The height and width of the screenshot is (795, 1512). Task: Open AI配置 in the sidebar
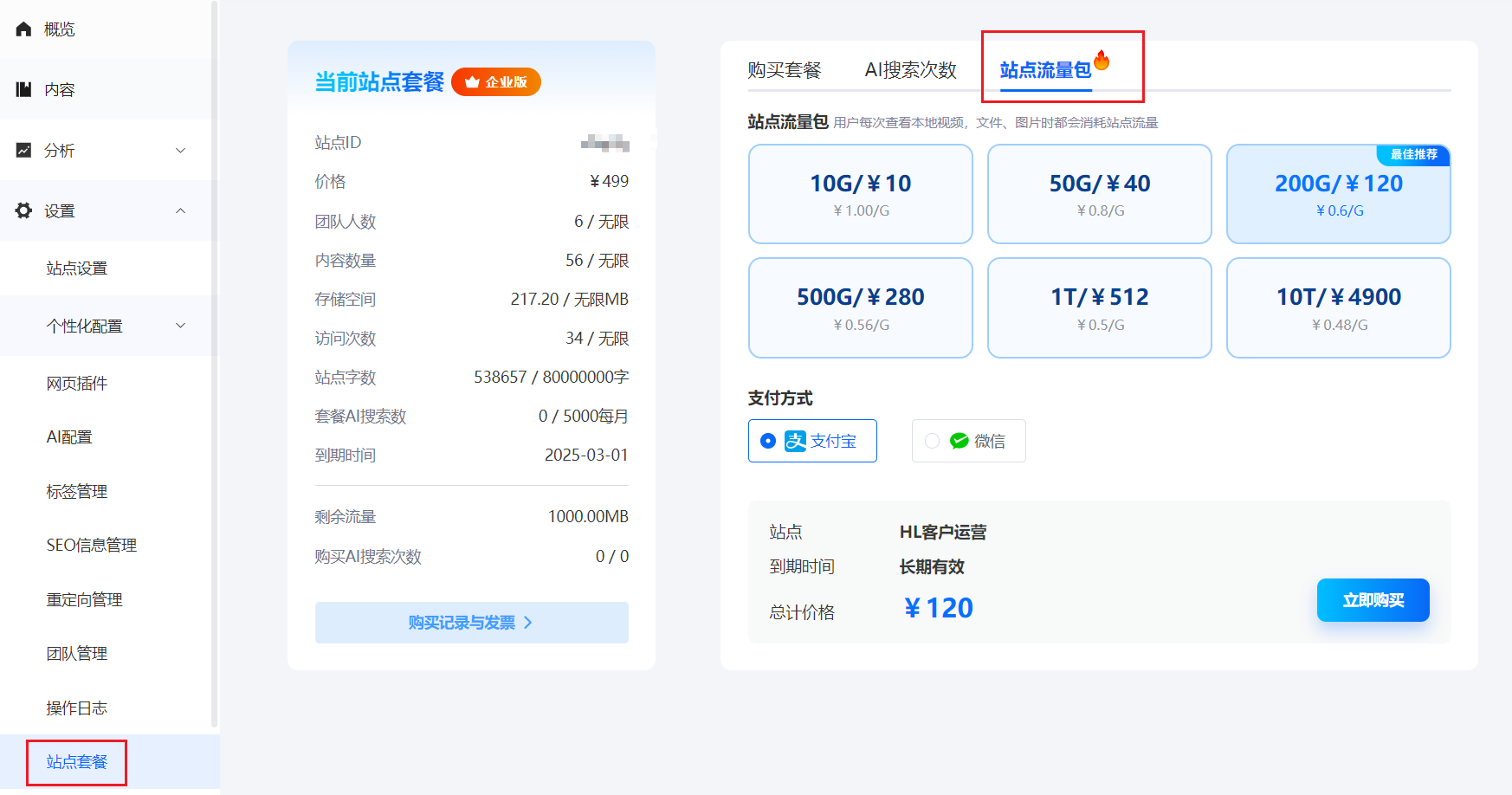pos(69,437)
